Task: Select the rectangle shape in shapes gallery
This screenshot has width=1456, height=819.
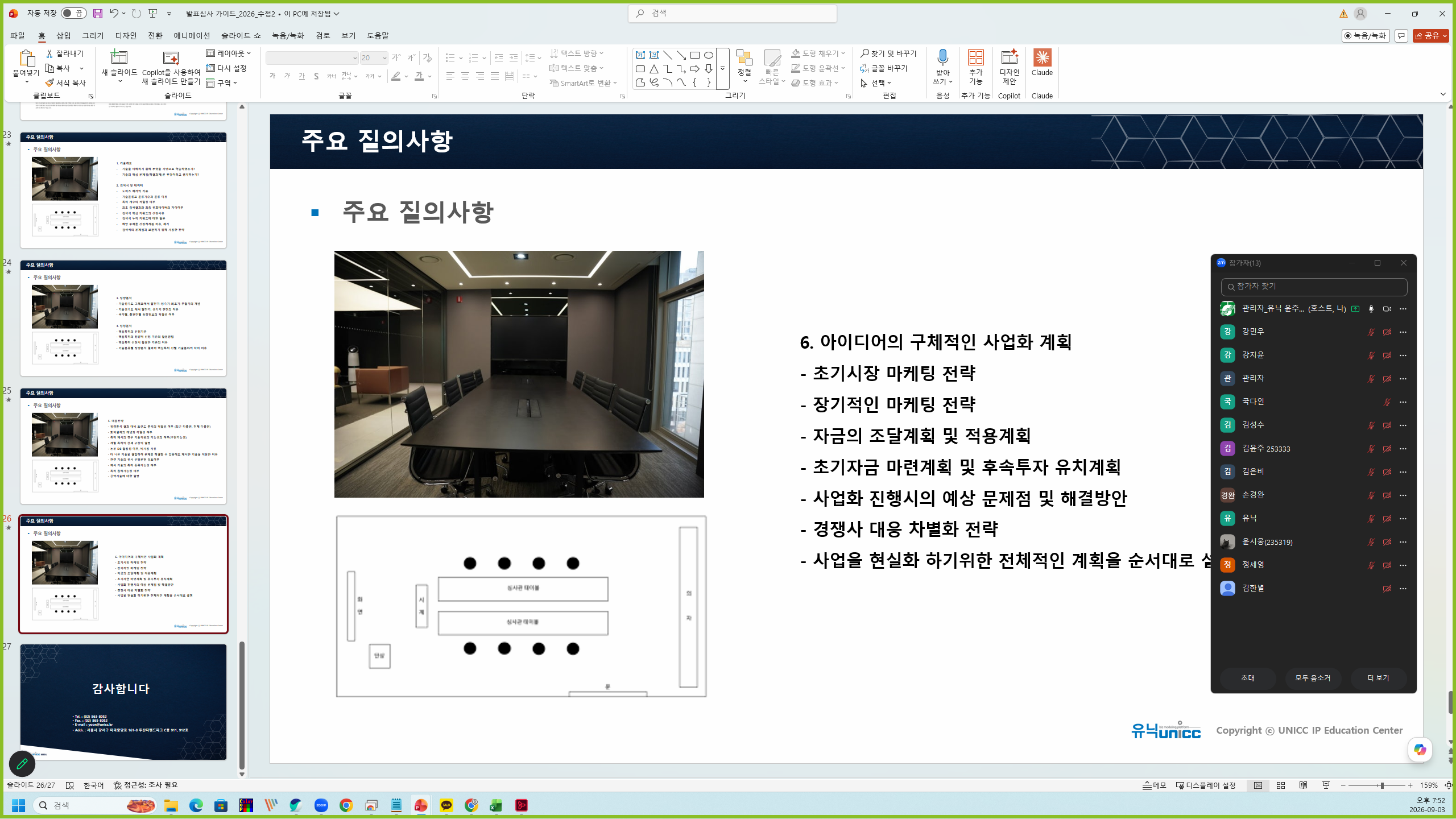Action: (695, 55)
